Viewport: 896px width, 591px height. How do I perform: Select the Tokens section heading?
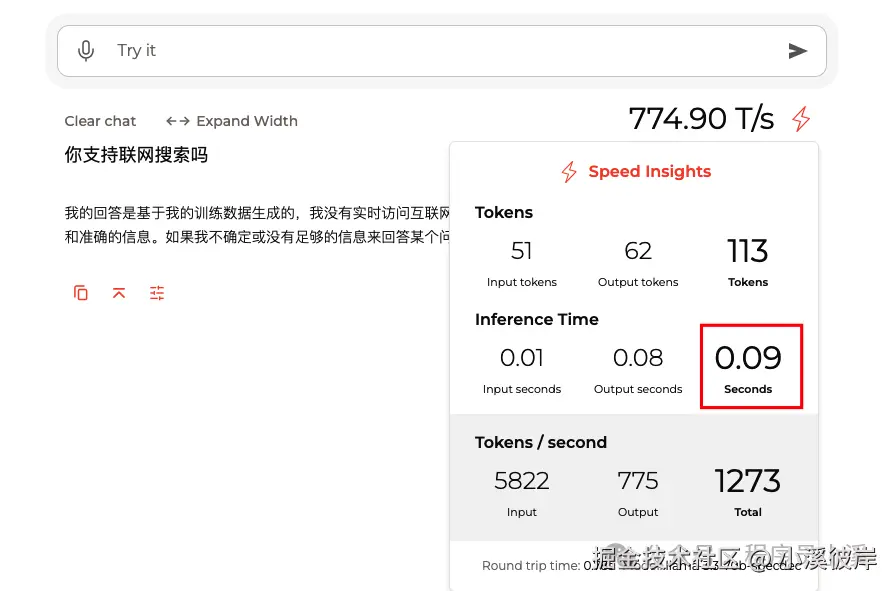[x=504, y=212]
